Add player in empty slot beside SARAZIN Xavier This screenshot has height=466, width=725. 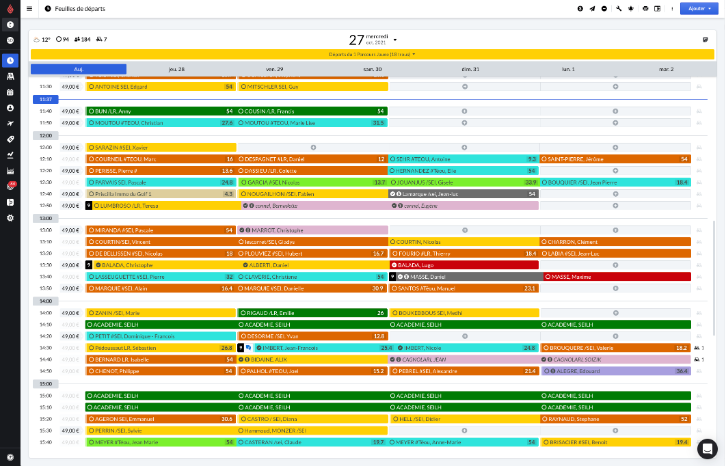(x=313, y=147)
